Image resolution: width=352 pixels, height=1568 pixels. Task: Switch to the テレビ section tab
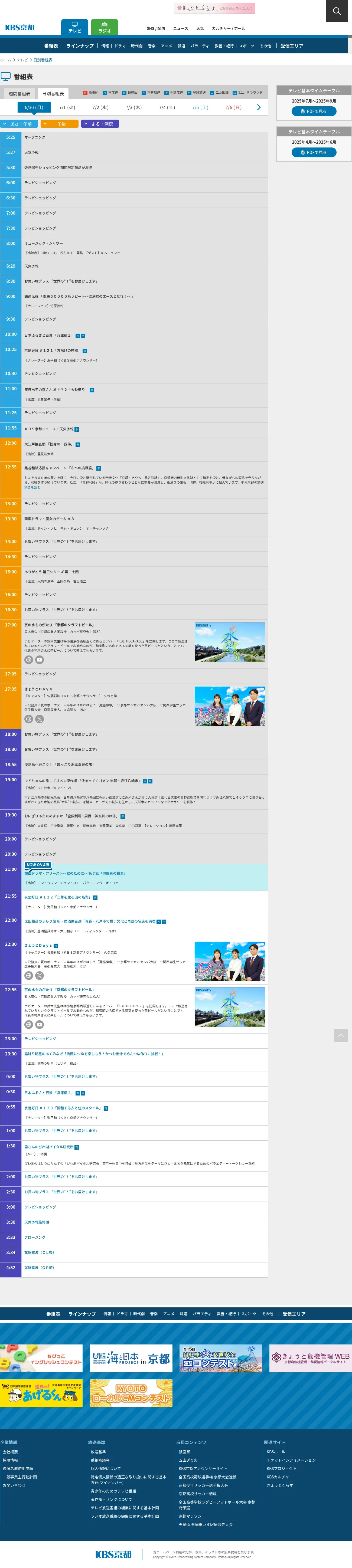(x=75, y=27)
